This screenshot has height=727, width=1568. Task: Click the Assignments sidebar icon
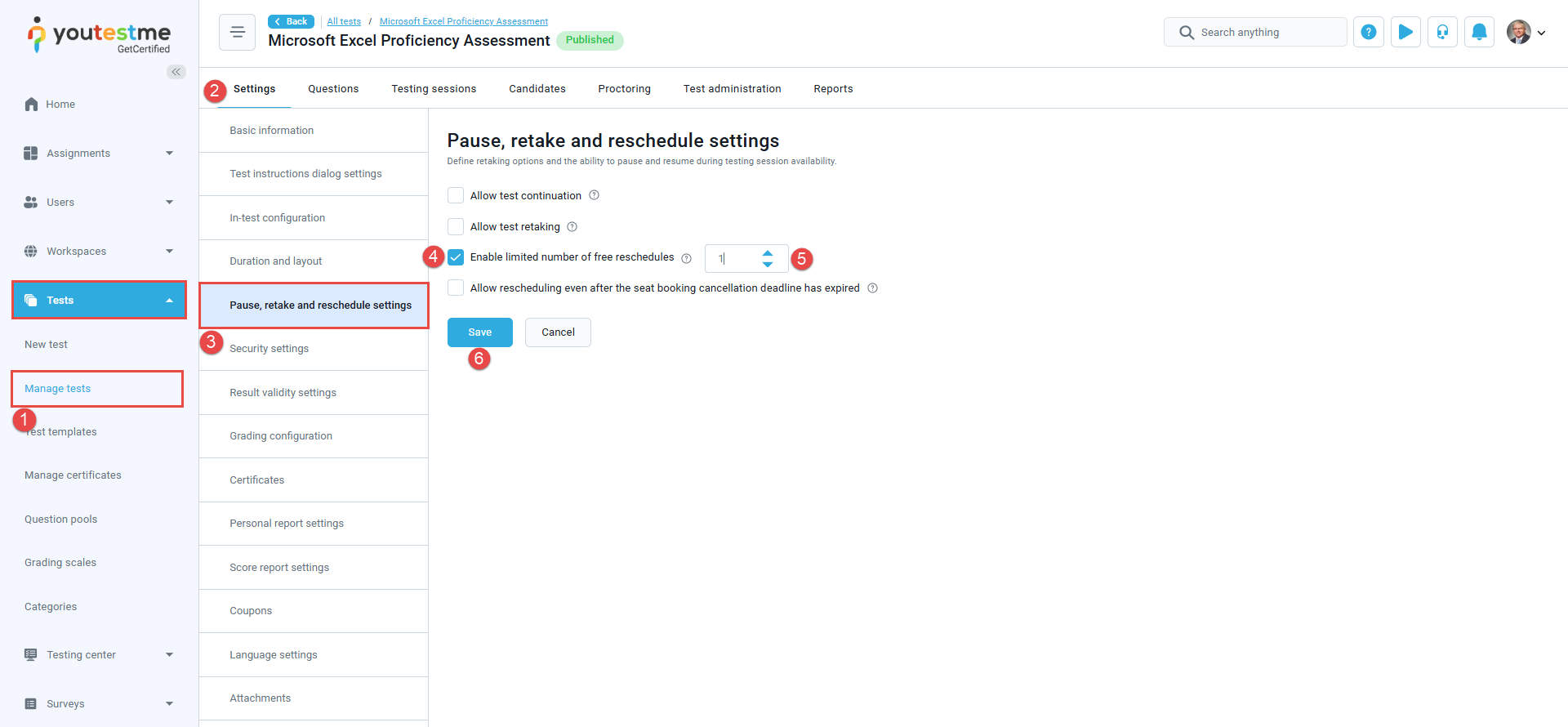pos(31,153)
